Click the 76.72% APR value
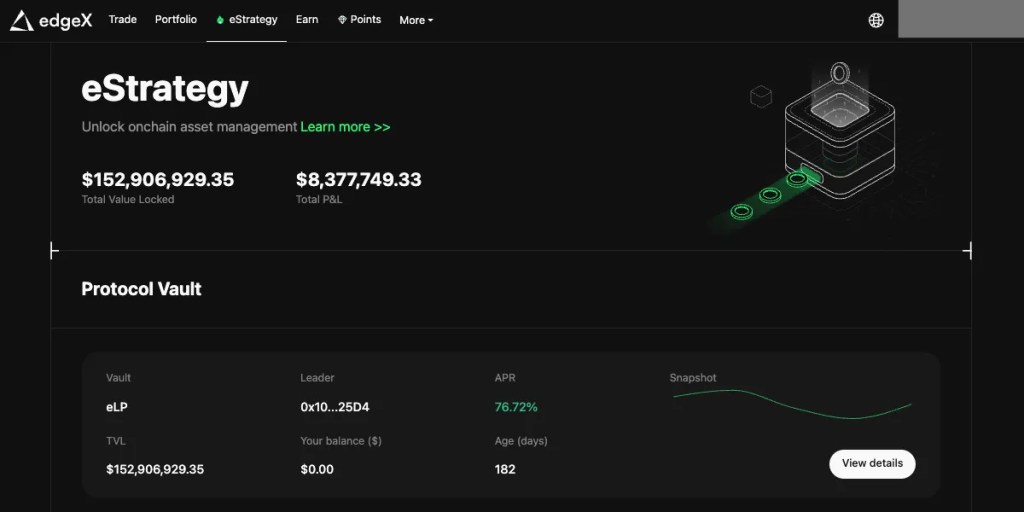Image resolution: width=1024 pixels, height=512 pixels. [x=516, y=407]
